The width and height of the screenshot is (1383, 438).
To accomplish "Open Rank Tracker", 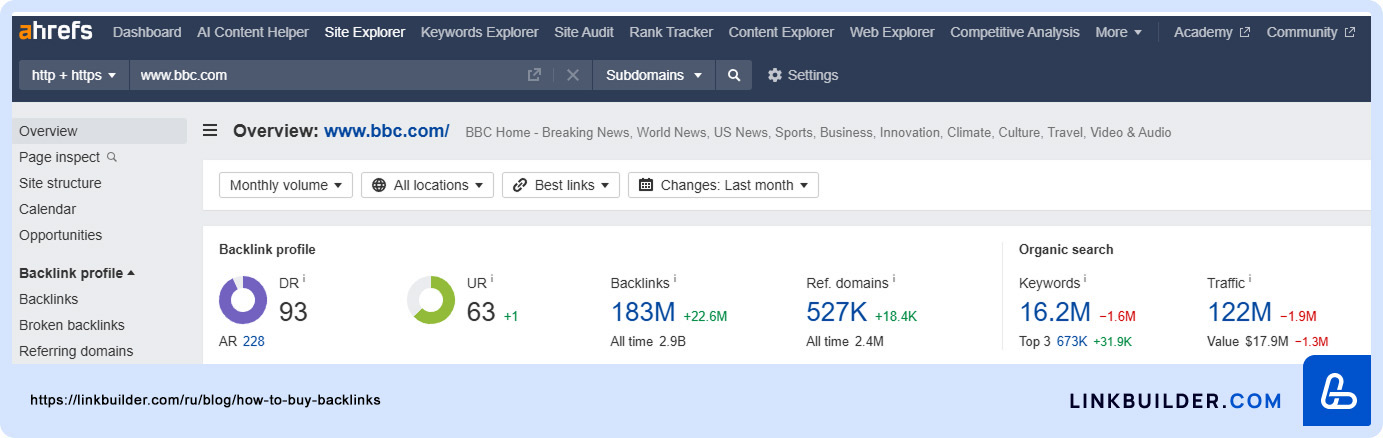I will pos(671,32).
